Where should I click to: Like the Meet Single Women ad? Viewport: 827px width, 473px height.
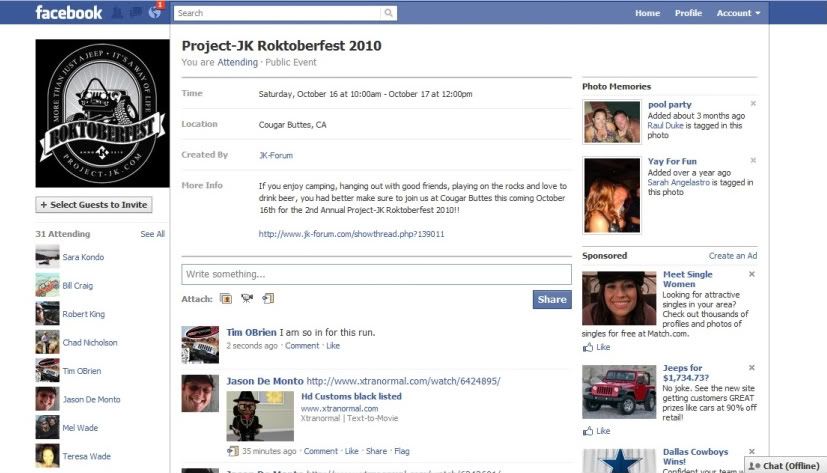click(597, 347)
